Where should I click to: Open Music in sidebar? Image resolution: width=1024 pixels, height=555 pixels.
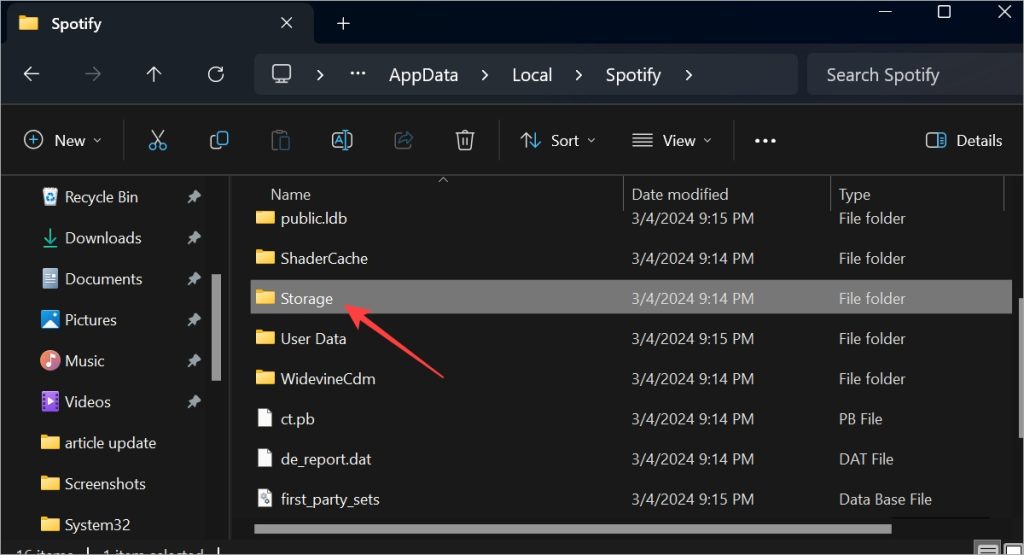coord(84,360)
